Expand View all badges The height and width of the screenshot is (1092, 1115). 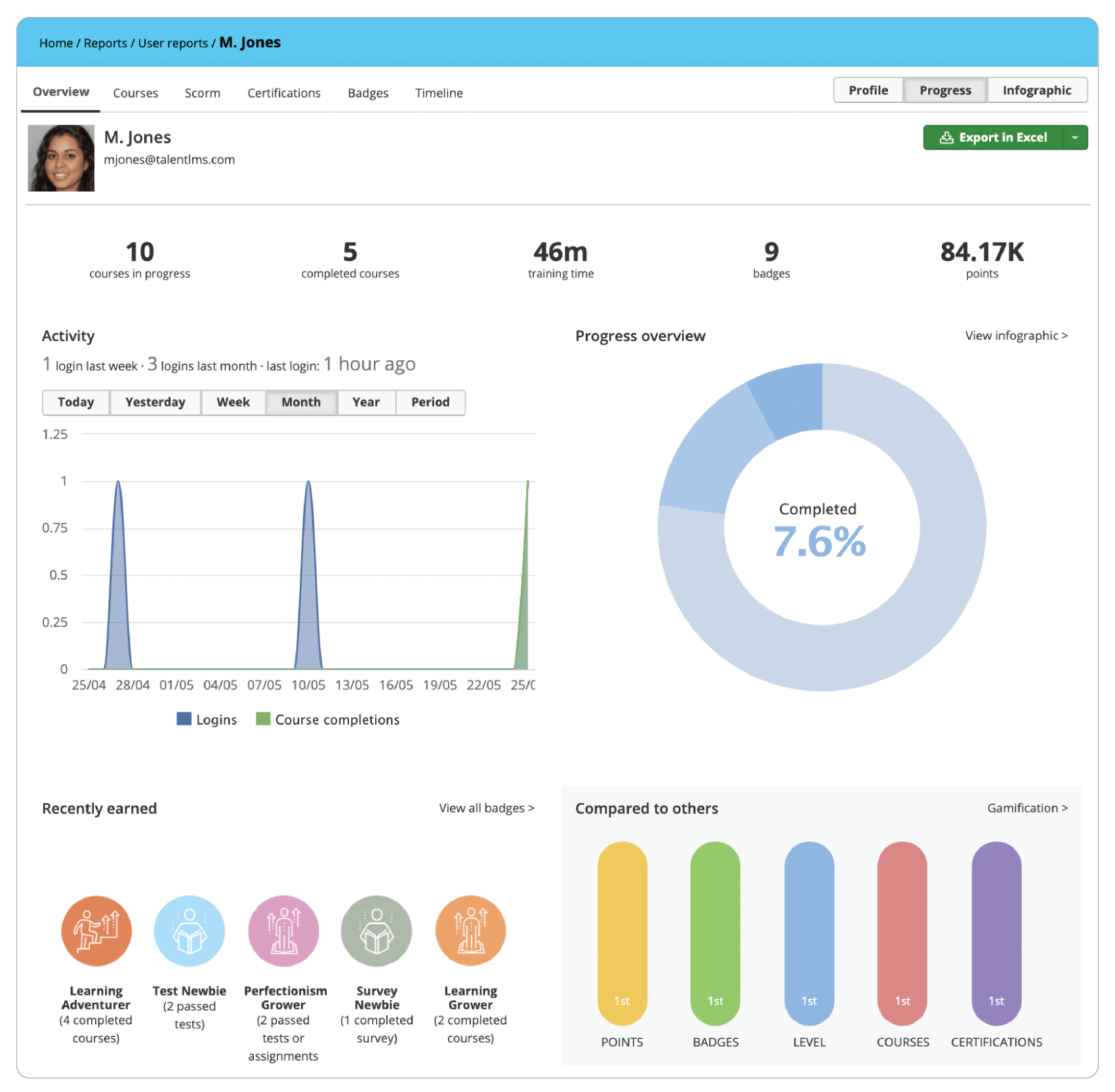click(487, 808)
